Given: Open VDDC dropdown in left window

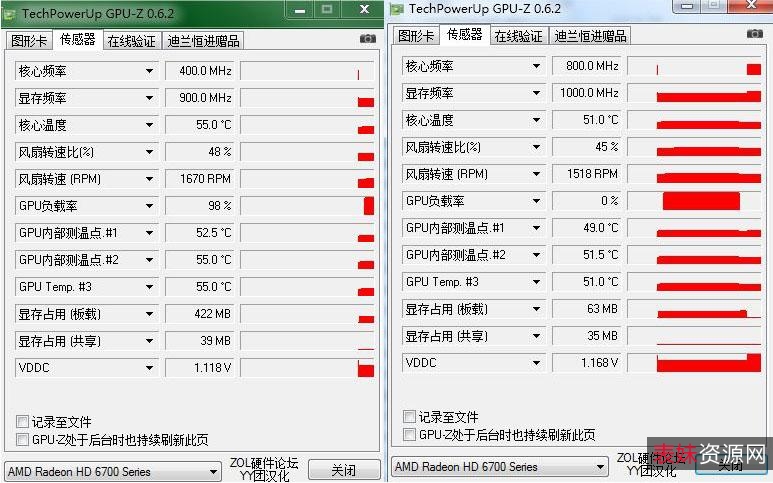Looking at the screenshot, I should point(86,368).
